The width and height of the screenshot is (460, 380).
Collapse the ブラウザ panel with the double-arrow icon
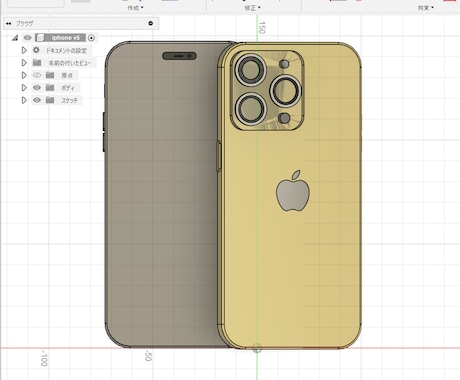pyautogui.click(x=9, y=23)
